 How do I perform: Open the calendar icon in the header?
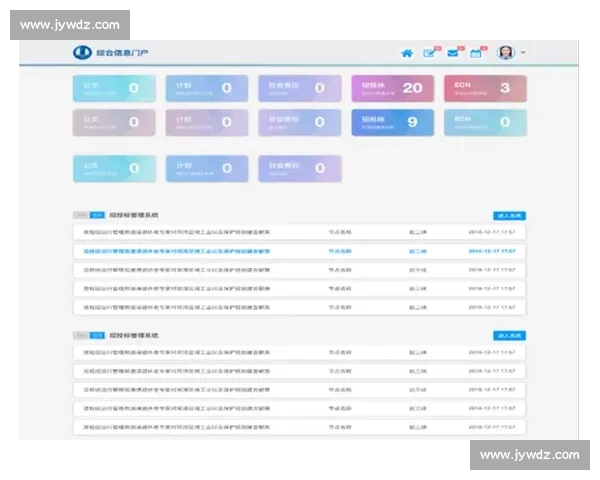[x=477, y=53]
